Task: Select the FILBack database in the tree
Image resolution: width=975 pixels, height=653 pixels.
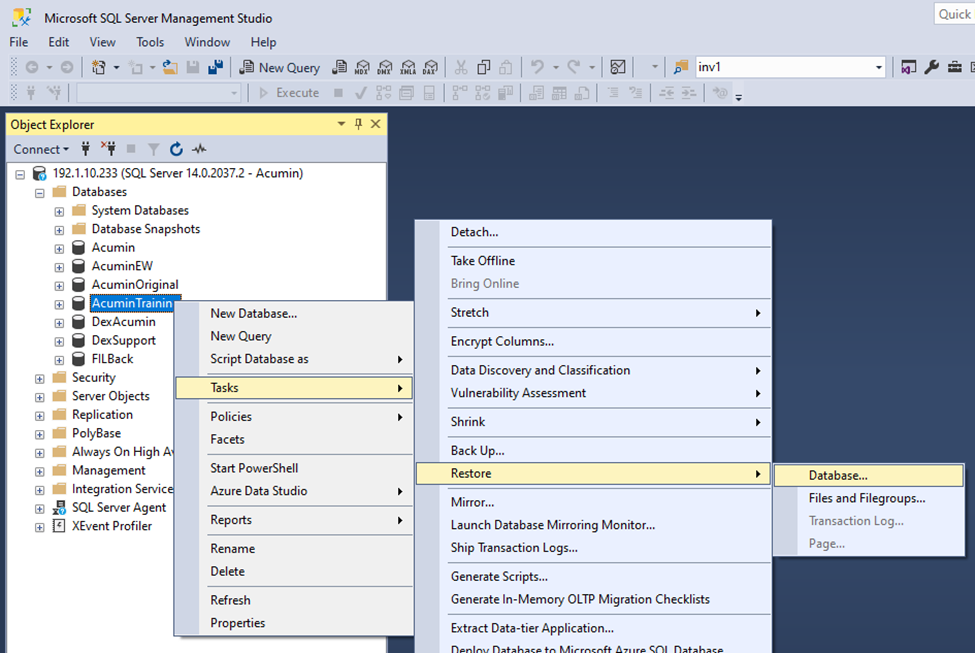Action: click(x=112, y=359)
